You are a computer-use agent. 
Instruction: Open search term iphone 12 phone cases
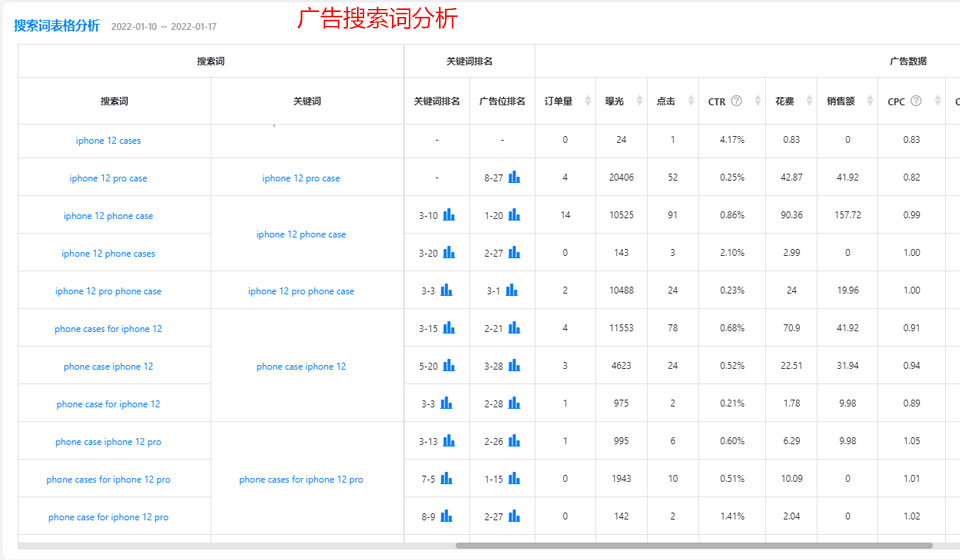(108, 253)
